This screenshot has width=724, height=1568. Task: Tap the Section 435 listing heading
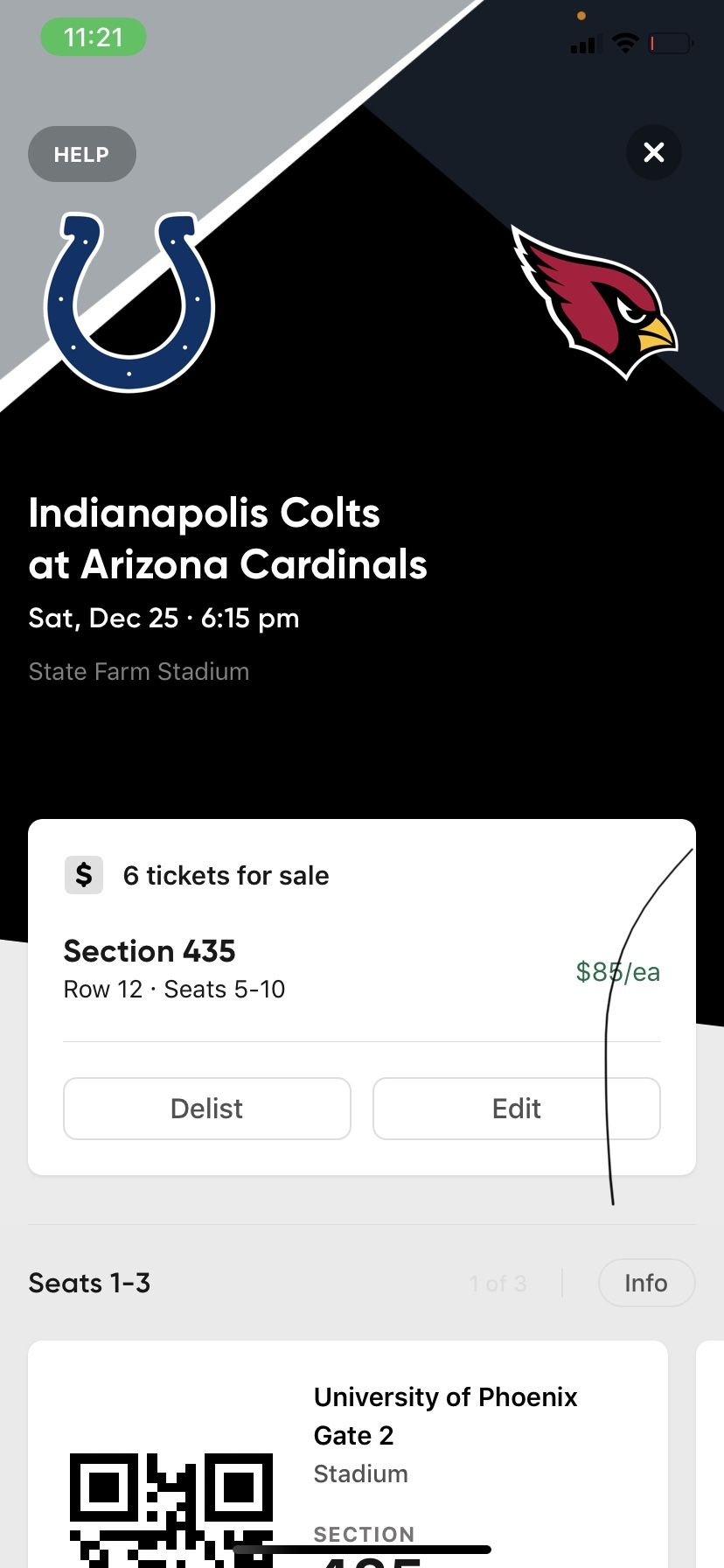click(x=150, y=951)
